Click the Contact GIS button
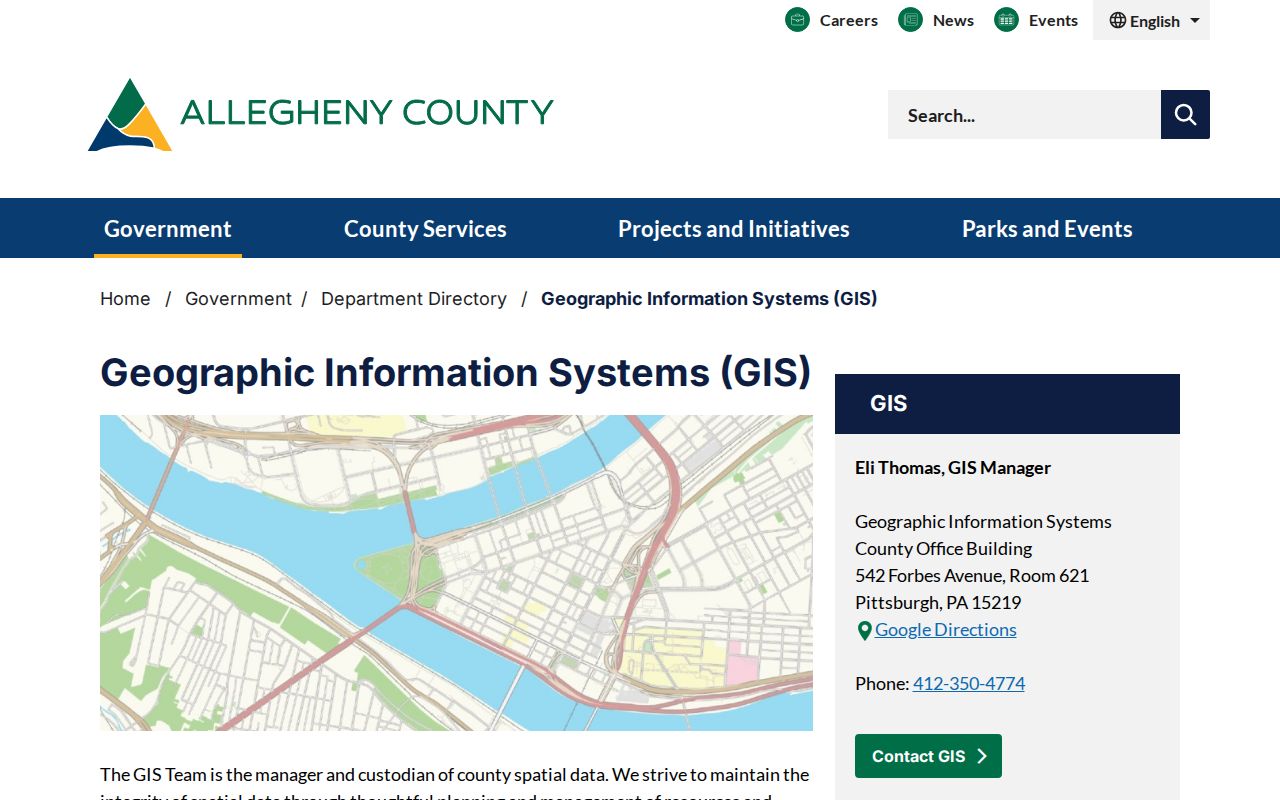Image resolution: width=1280 pixels, height=800 pixels. [928, 756]
